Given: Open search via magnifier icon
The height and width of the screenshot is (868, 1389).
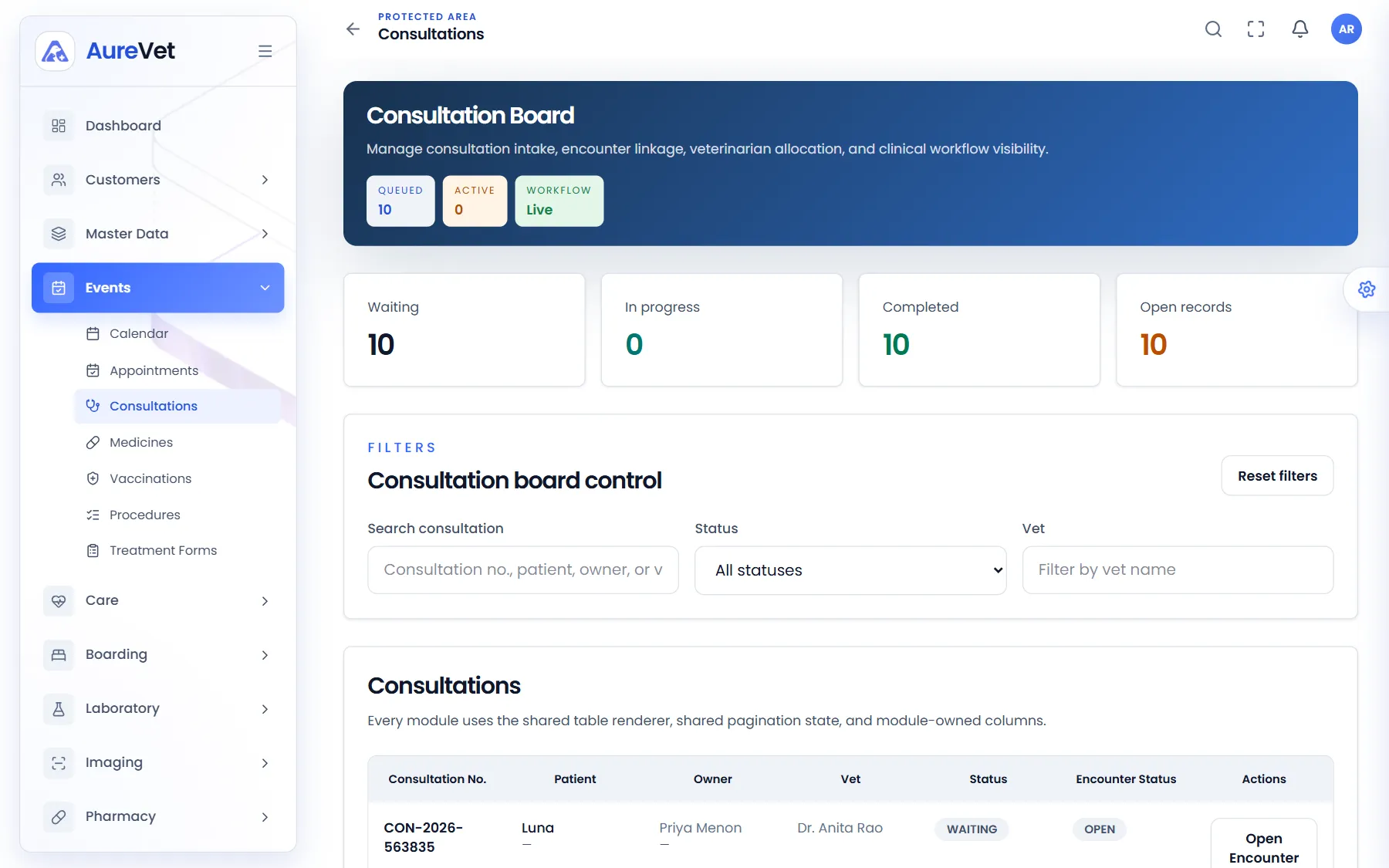Looking at the screenshot, I should (x=1213, y=29).
